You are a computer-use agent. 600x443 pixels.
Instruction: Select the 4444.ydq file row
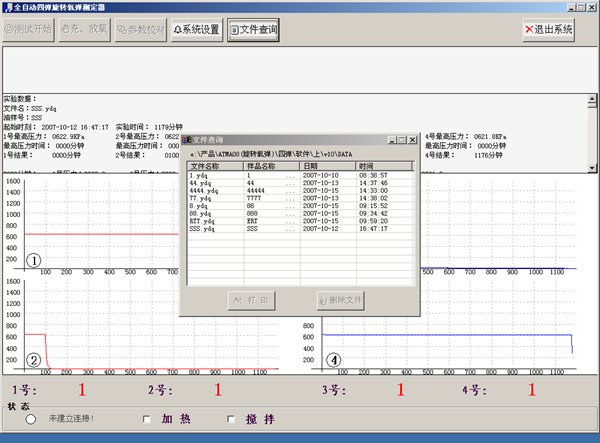click(x=204, y=190)
